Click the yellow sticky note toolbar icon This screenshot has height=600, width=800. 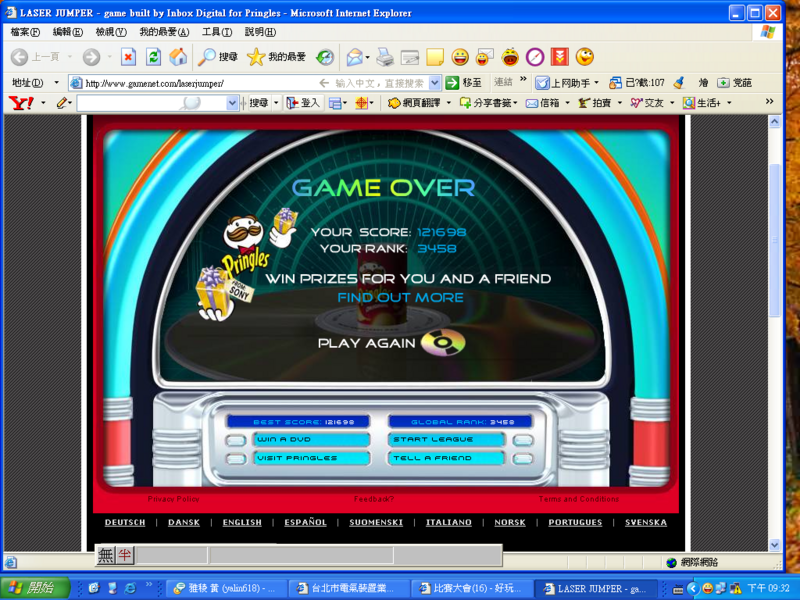click(435, 57)
